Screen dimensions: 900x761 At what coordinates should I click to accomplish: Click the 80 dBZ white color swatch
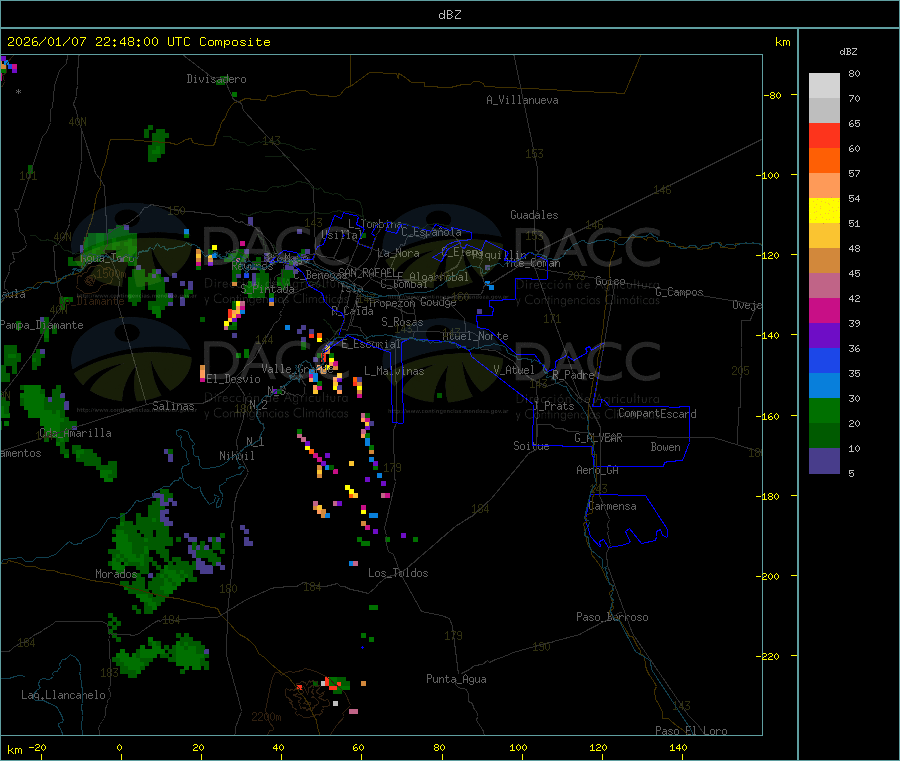(x=824, y=86)
